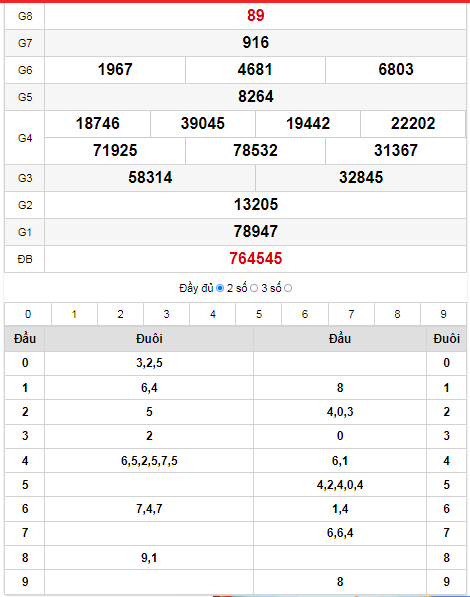This screenshot has width=470, height=597.
Task: Choose digit 4 in the number filter row
Action: click(x=213, y=314)
